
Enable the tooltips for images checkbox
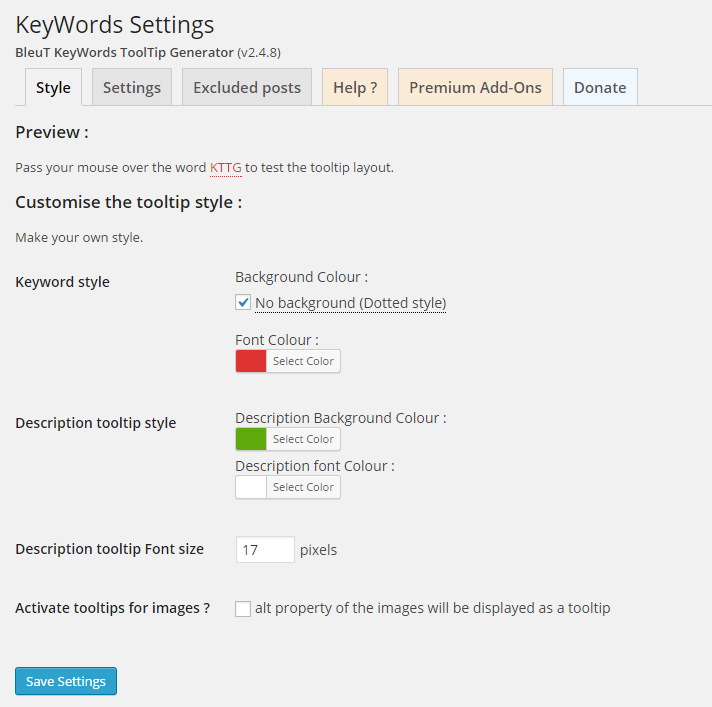point(243,608)
